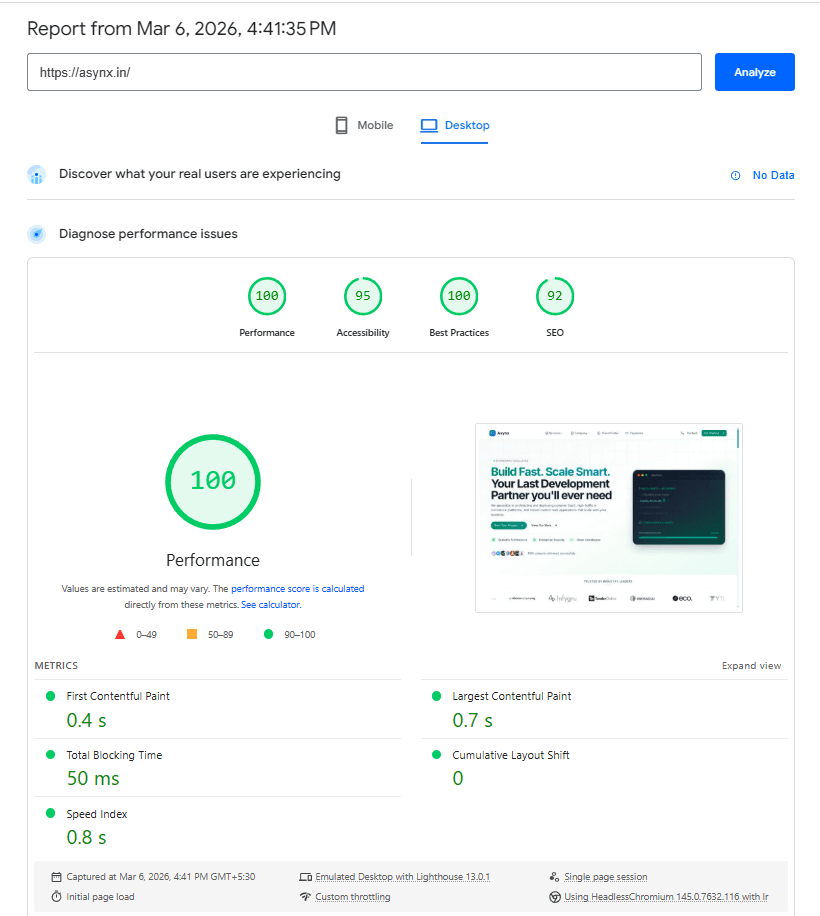This screenshot has height=916, width=820.
Task: Click the Largest Contentful Paint metric label
Action: pyautogui.click(x=512, y=696)
